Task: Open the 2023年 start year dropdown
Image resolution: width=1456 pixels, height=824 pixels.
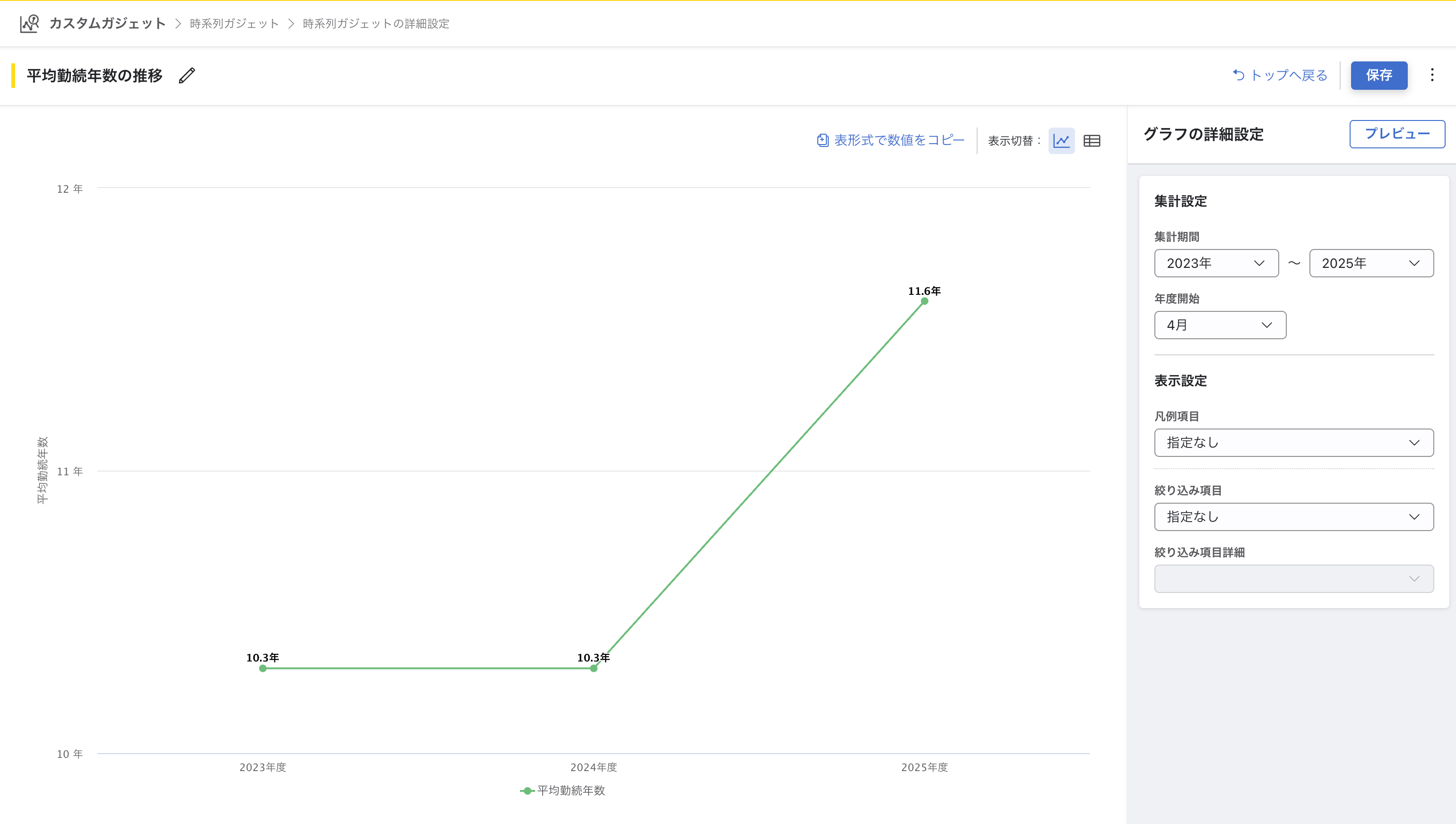Action: [x=1216, y=263]
